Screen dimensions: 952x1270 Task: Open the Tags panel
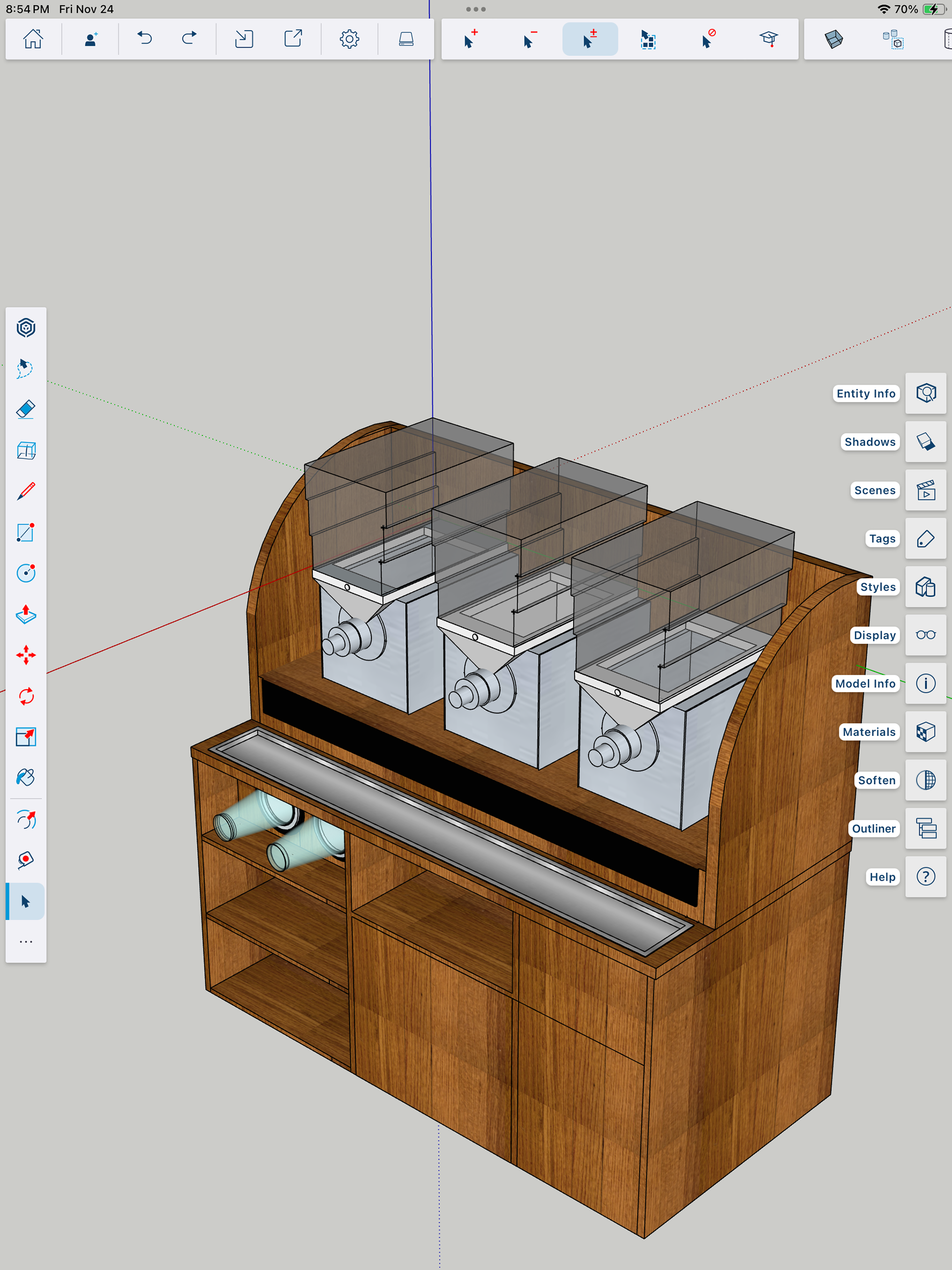pyautogui.click(x=925, y=539)
